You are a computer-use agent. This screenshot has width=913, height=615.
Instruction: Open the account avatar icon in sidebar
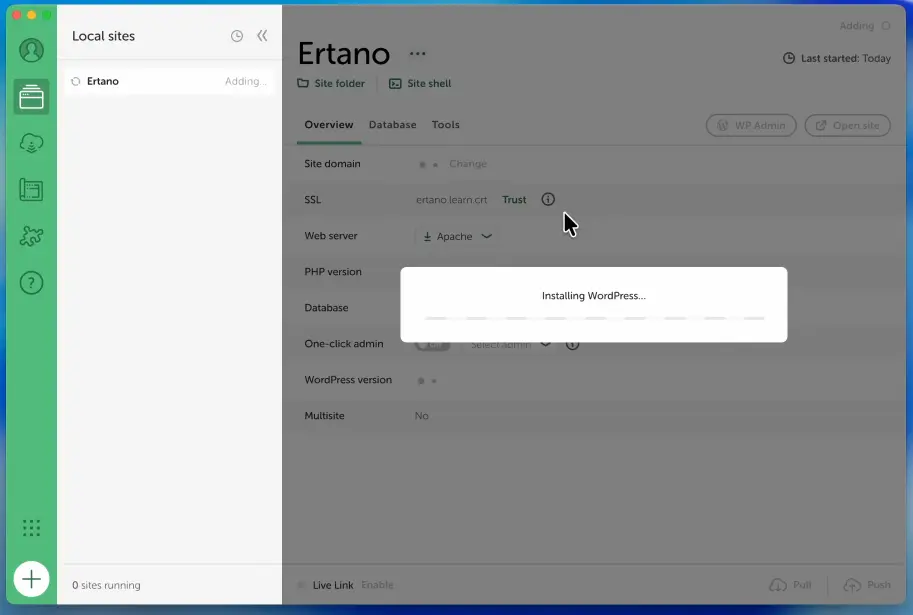tap(31, 50)
